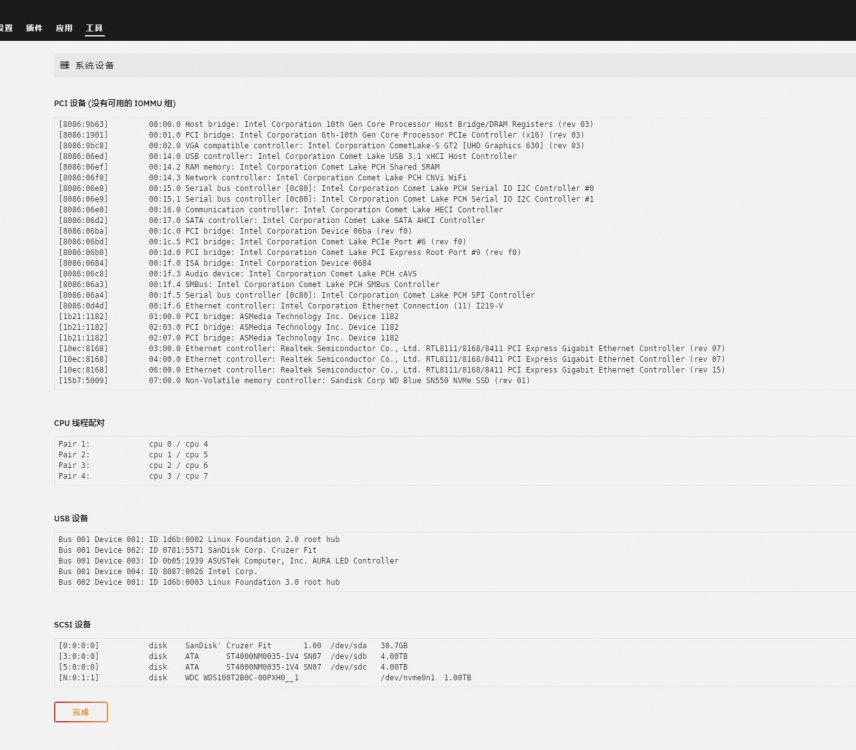Viewport: 856px width, 750px height.
Task: Click the USB 设备 section heading
Action: tap(71, 519)
